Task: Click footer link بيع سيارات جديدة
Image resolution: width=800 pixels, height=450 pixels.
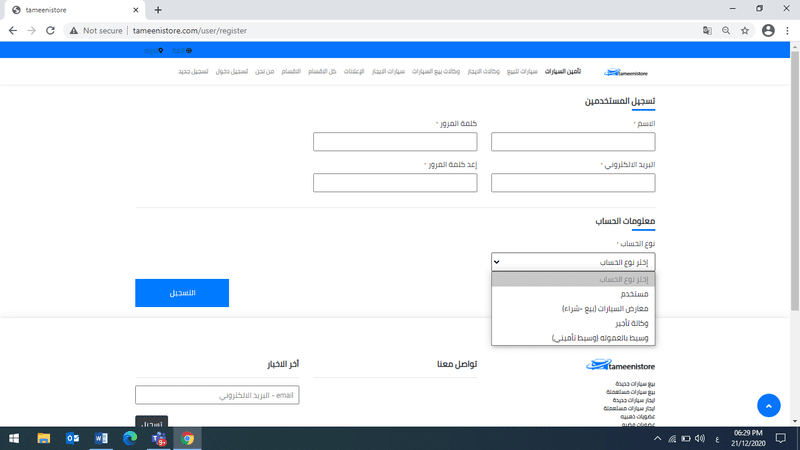Action: [x=635, y=384]
